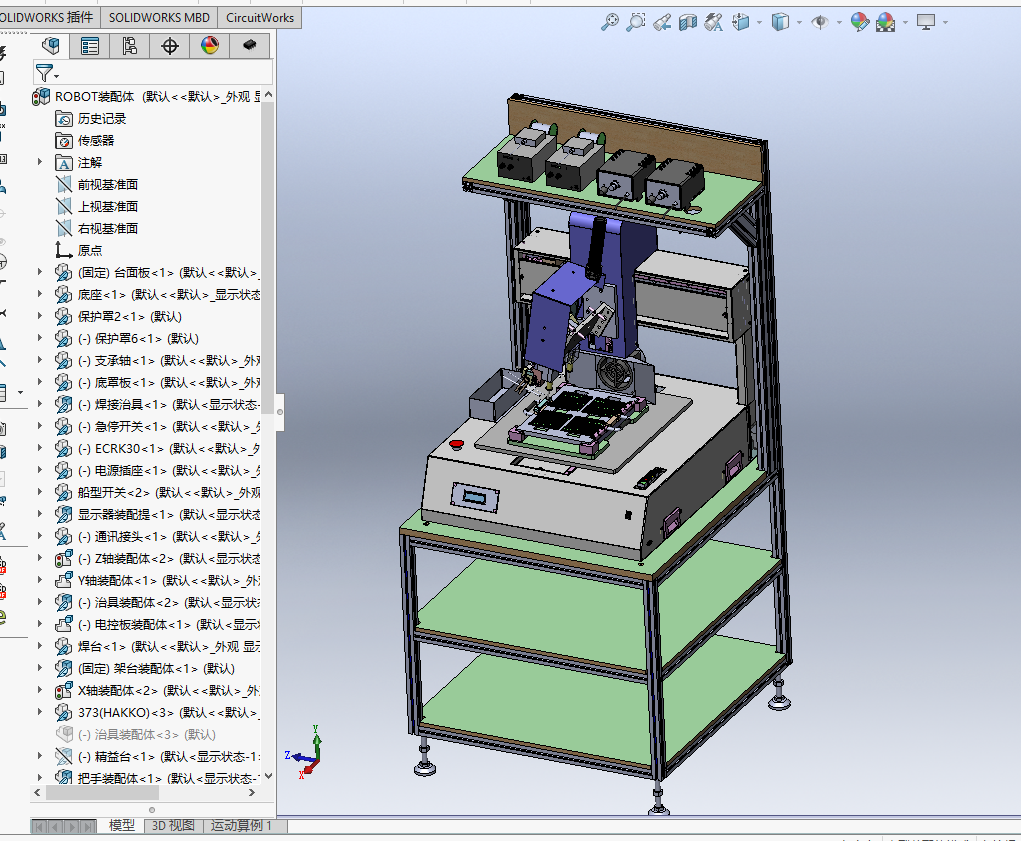Select the 上视基准面 plane
Screen dimensions: 1021x841
[107, 206]
